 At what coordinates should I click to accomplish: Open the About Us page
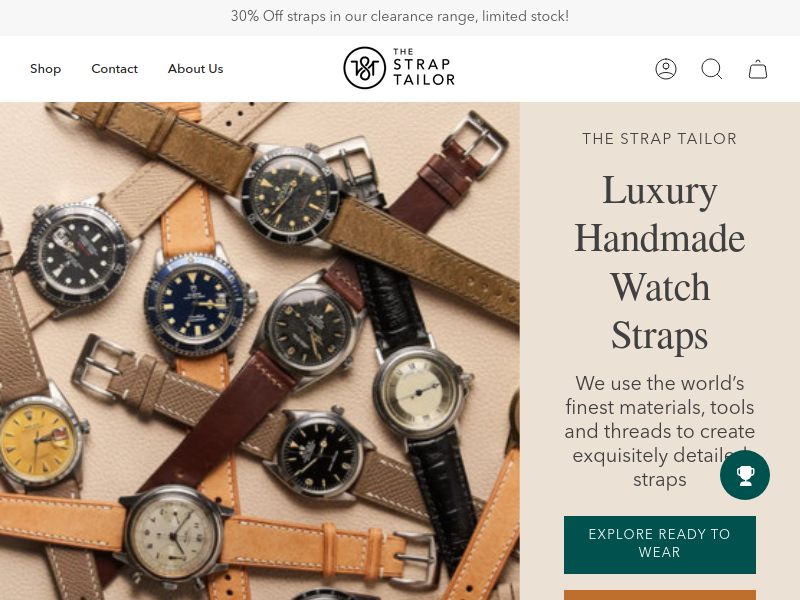click(195, 69)
